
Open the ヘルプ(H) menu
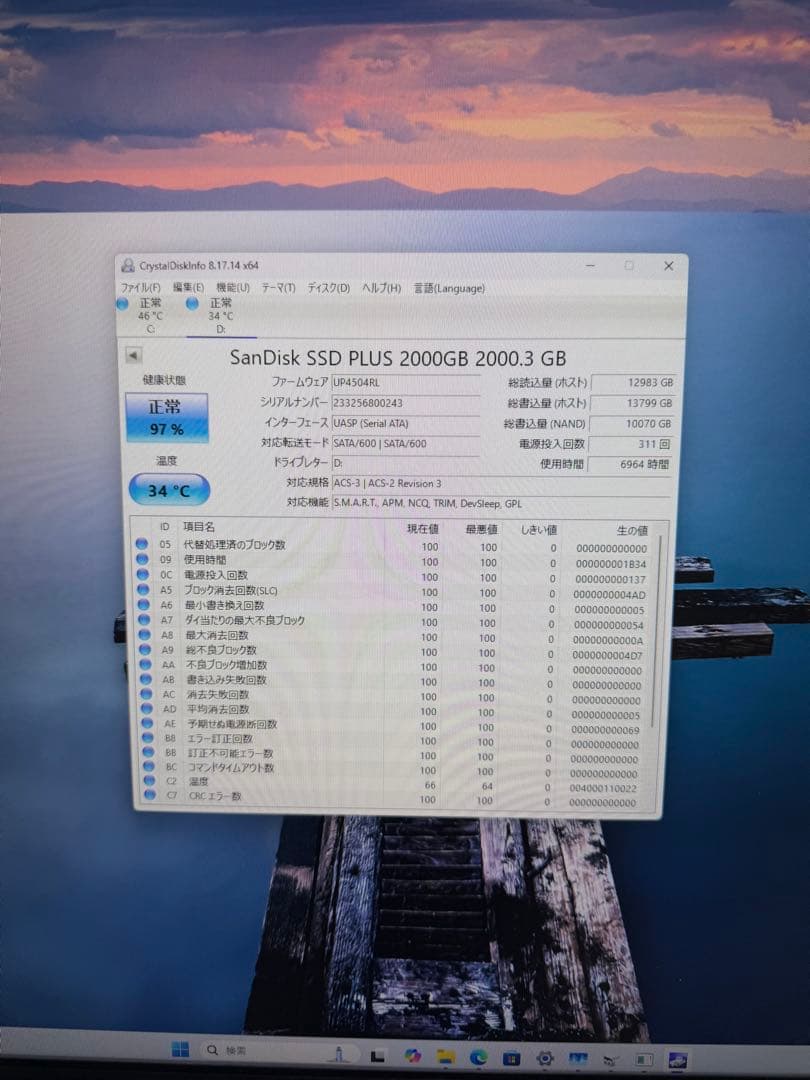pos(382,288)
